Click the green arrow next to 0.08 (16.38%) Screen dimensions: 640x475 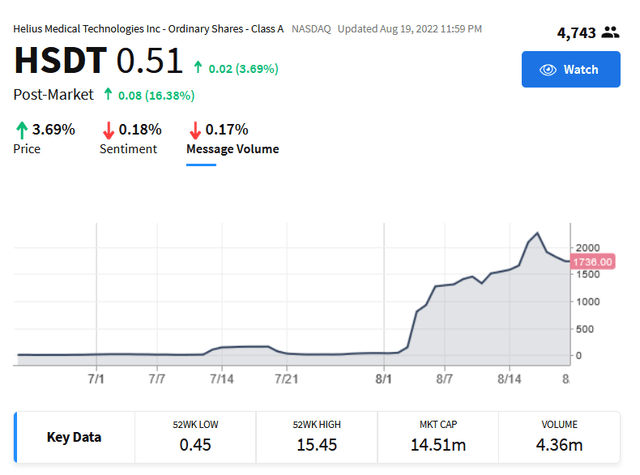[108, 94]
